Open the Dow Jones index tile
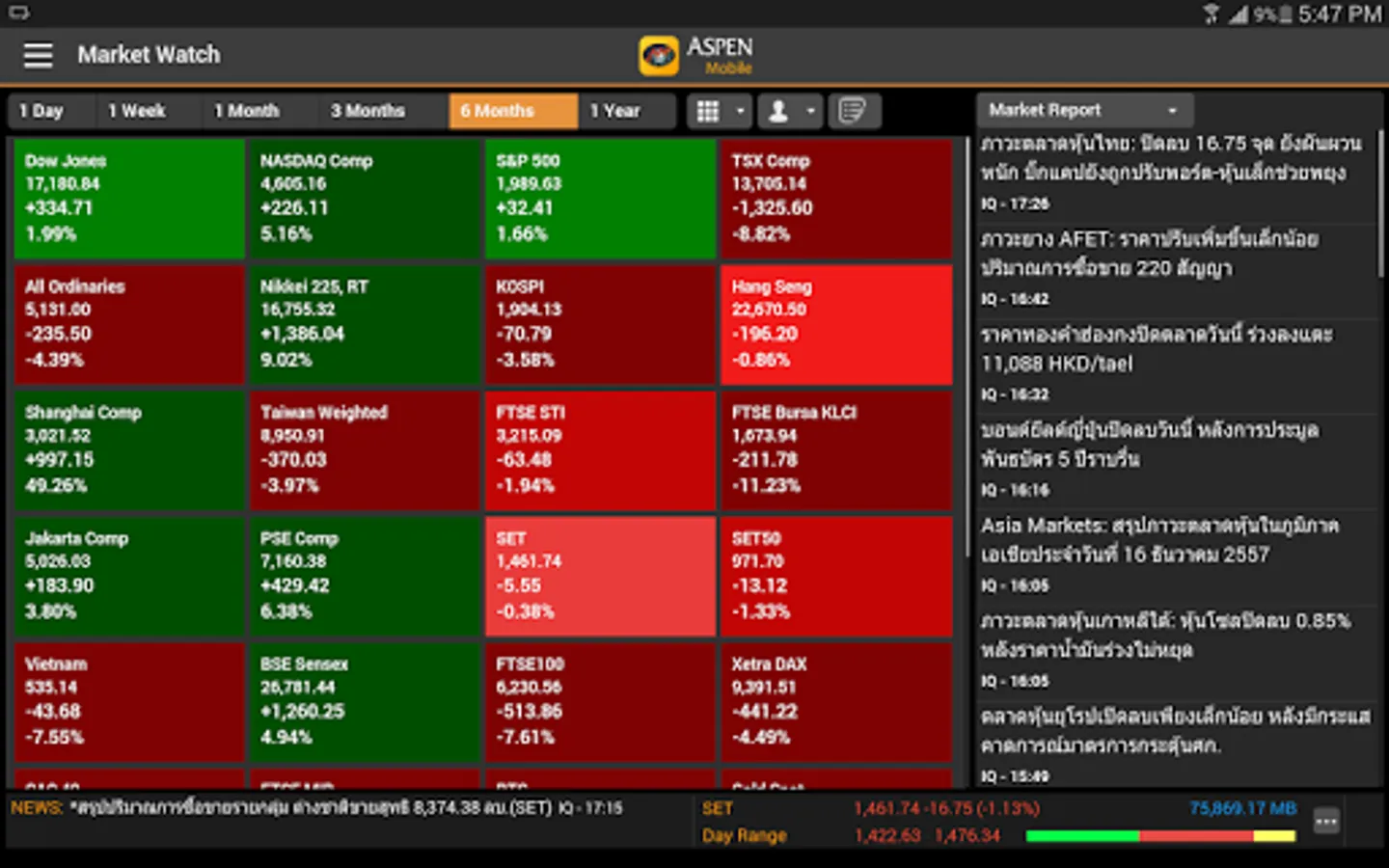 129,199
